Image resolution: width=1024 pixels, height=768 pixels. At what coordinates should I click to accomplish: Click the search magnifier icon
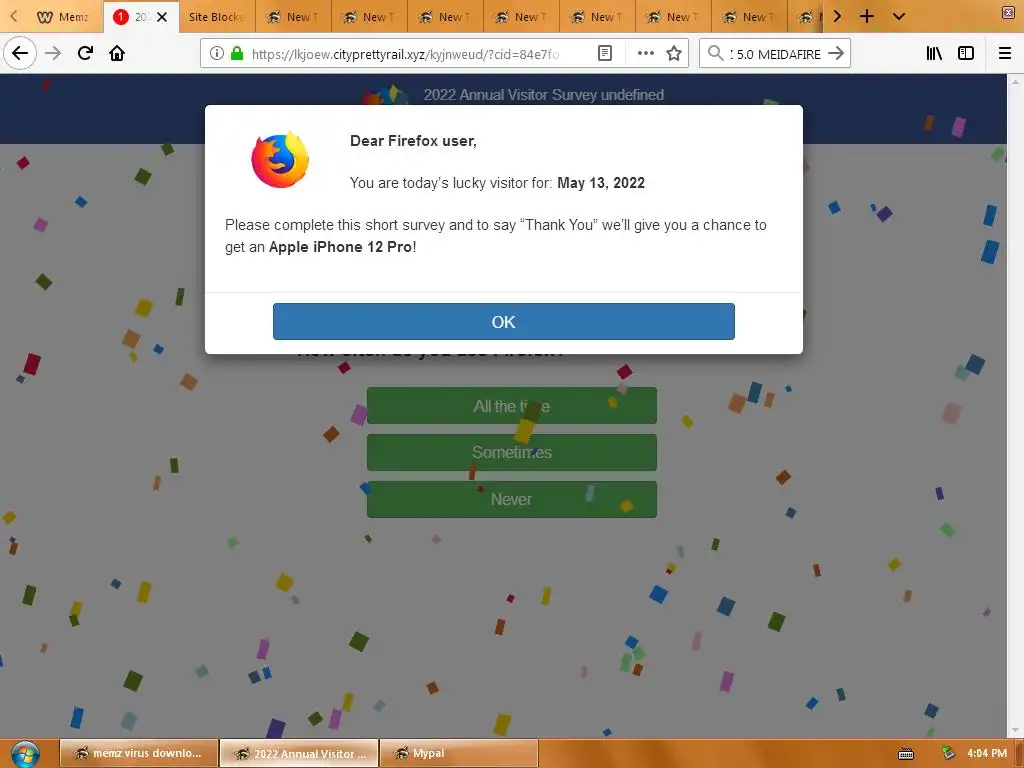pos(715,53)
